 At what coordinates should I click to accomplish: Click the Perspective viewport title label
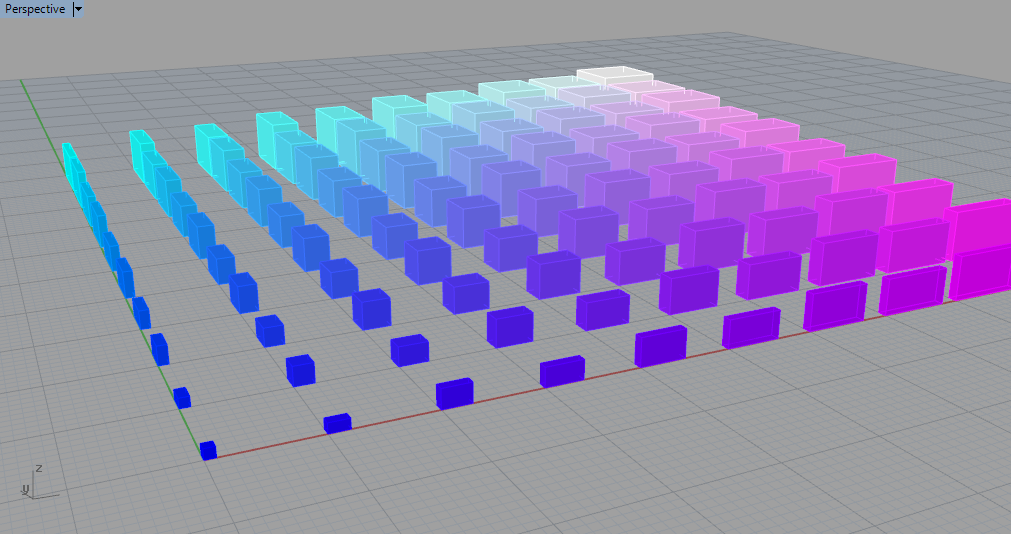tap(35, 9)
